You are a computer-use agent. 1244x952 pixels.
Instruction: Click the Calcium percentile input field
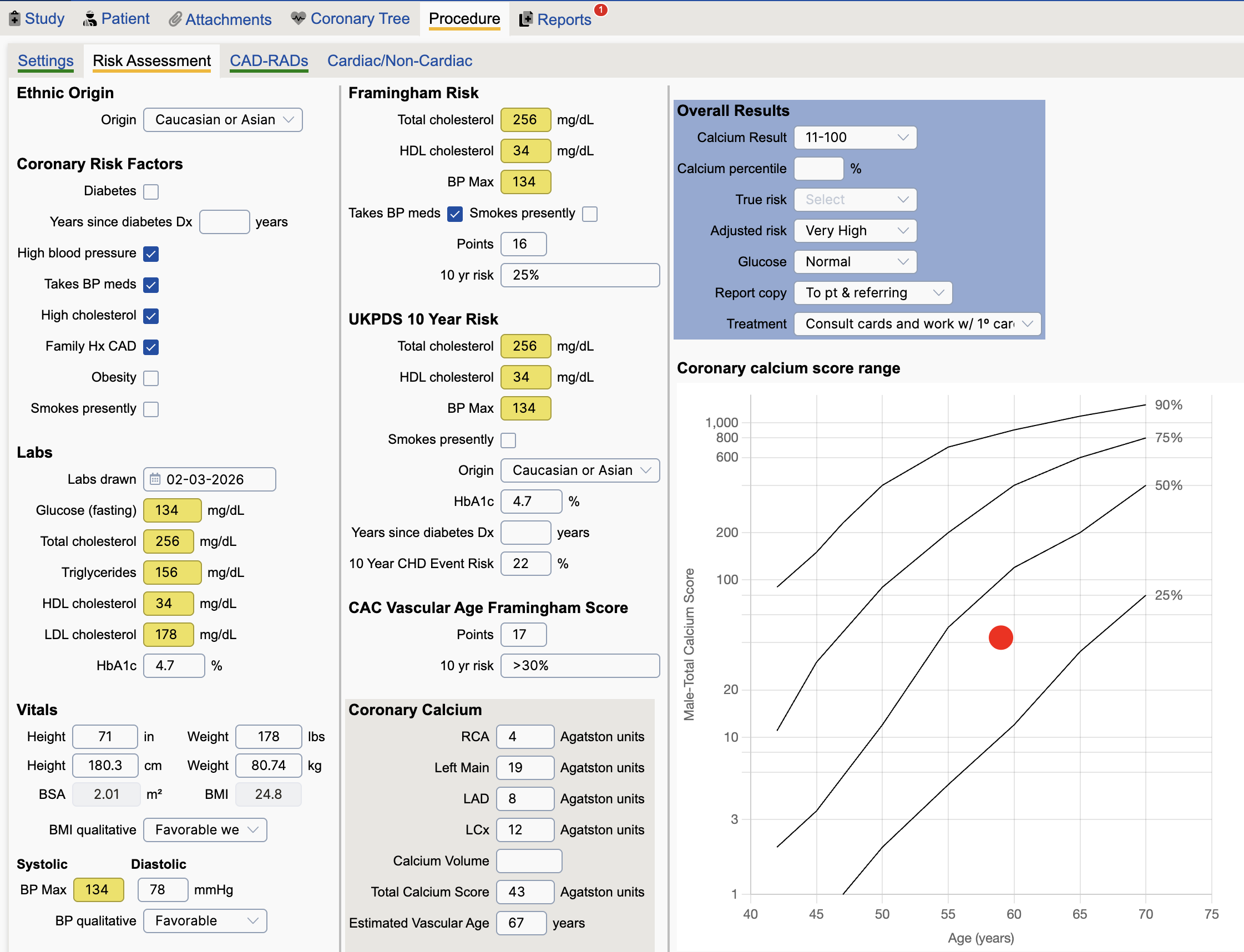point(818,169)
